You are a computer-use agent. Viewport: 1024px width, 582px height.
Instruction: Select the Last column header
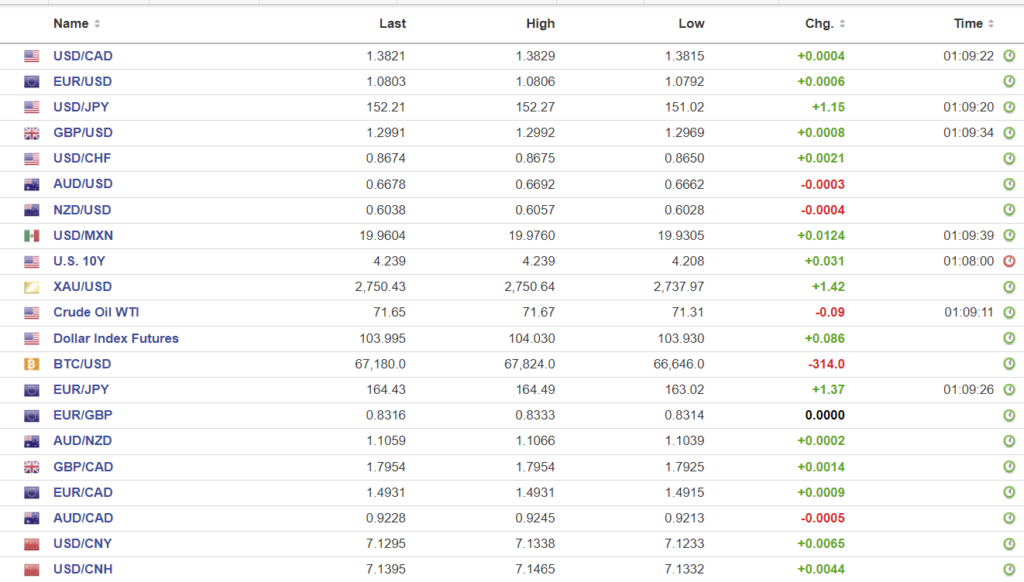coord(392,24)
